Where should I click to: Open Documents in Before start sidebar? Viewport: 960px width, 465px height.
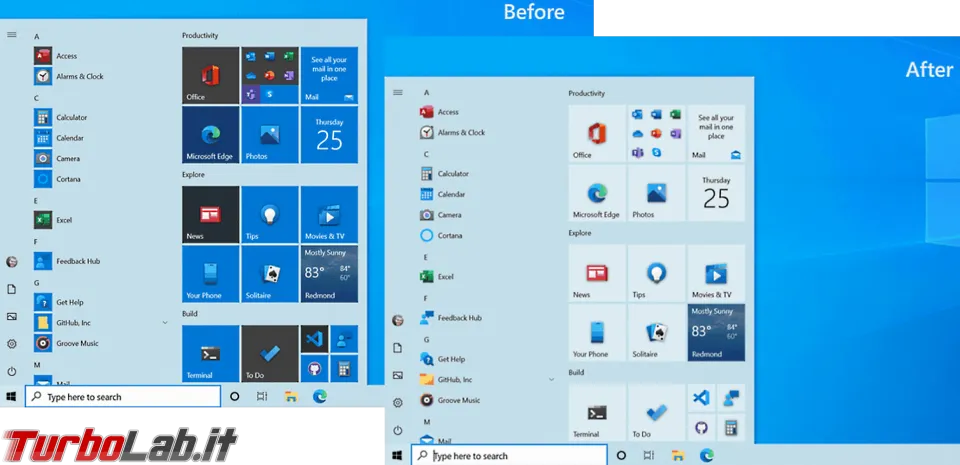click(12, 289)
